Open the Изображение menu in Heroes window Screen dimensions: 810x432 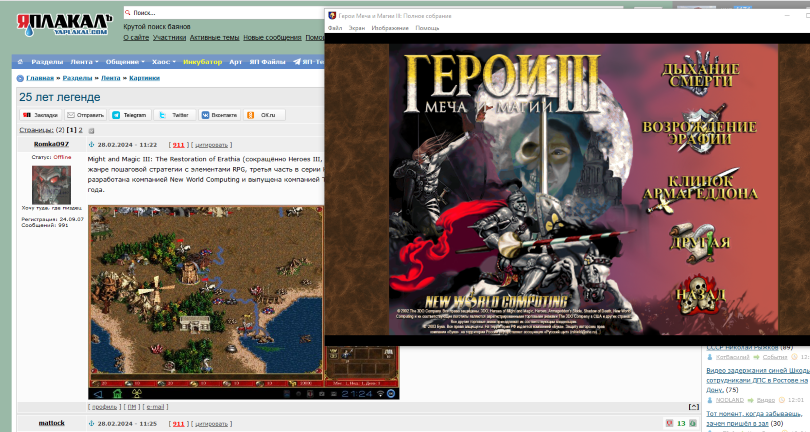pyautogui.click(x=390, y=28)
